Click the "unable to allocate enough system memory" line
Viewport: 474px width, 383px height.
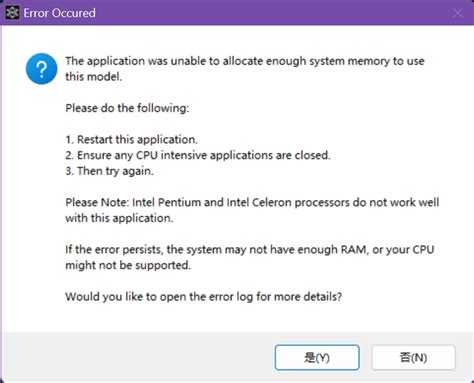pos(245,61)
